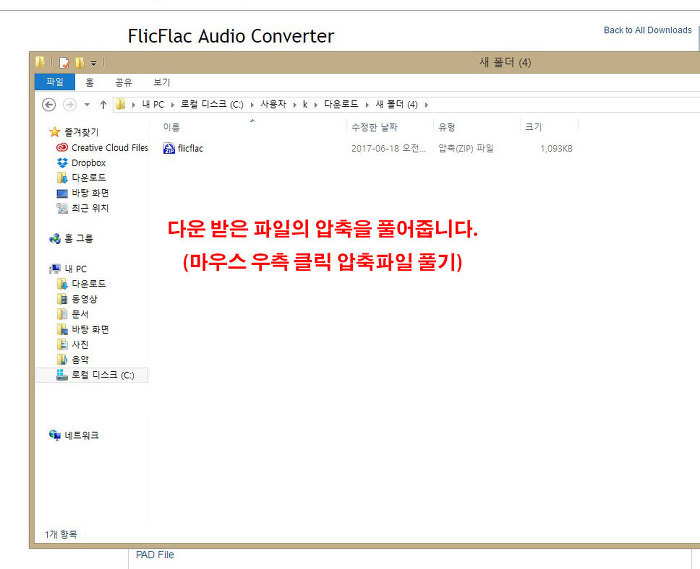Click the 음악 folder icon

(62, 360)
